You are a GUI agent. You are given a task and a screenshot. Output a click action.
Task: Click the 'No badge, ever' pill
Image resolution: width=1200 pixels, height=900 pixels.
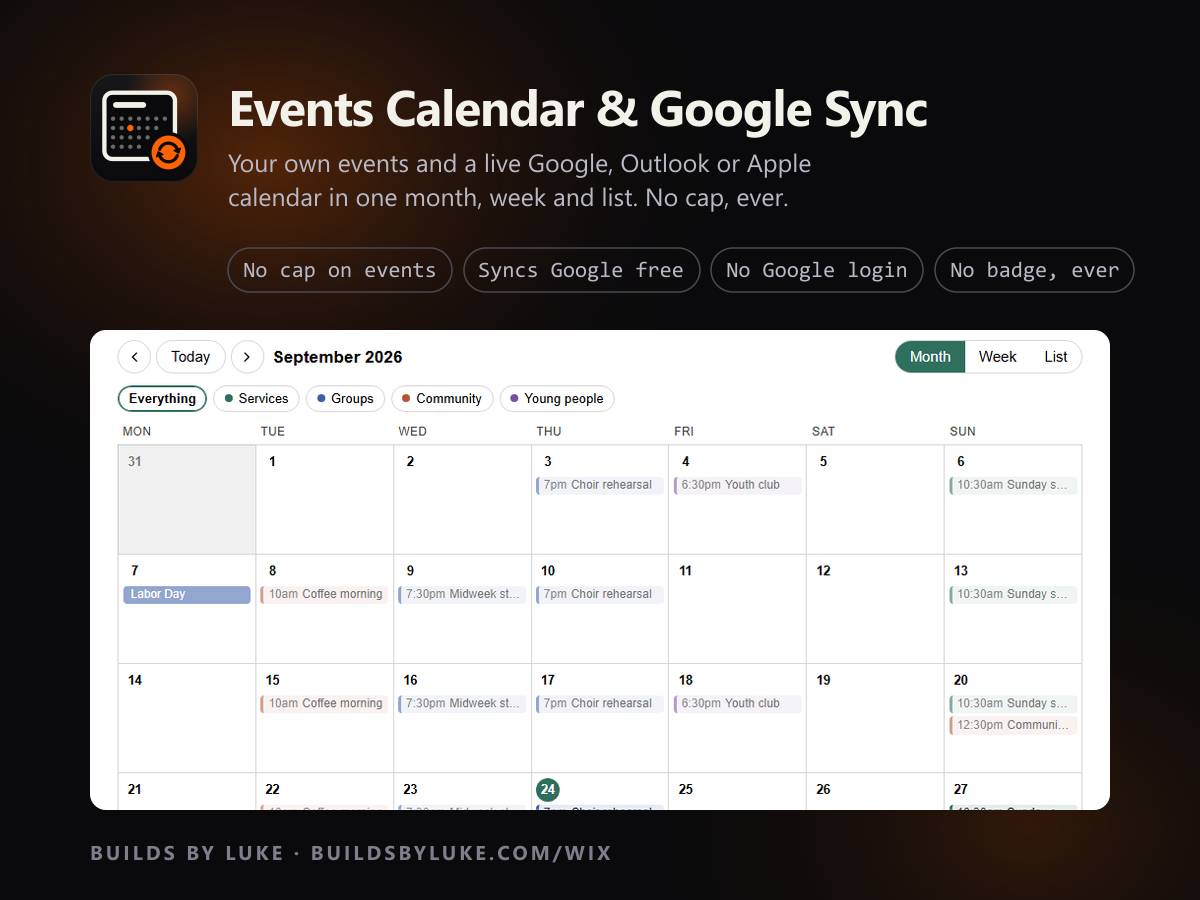click(1034, 270)
